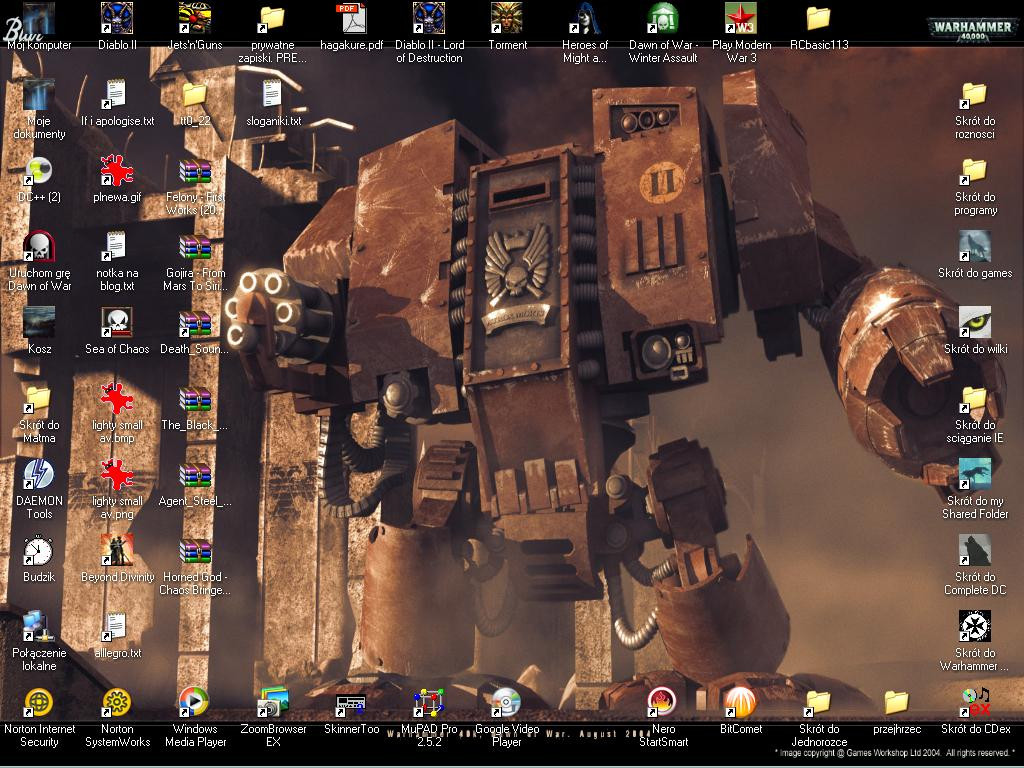The width and height of the screenshot is (1024, 768).
Task: Open the hagakure.pdf file
Action: point(351,18)
